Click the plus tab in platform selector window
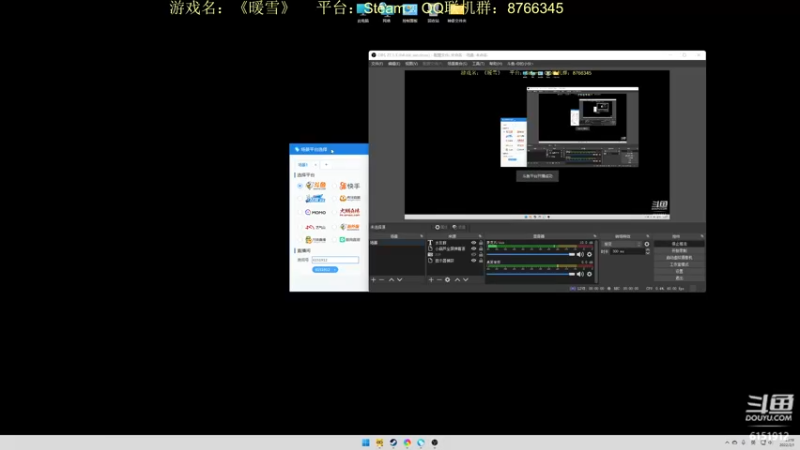800x450 pixels. (326, 165)
